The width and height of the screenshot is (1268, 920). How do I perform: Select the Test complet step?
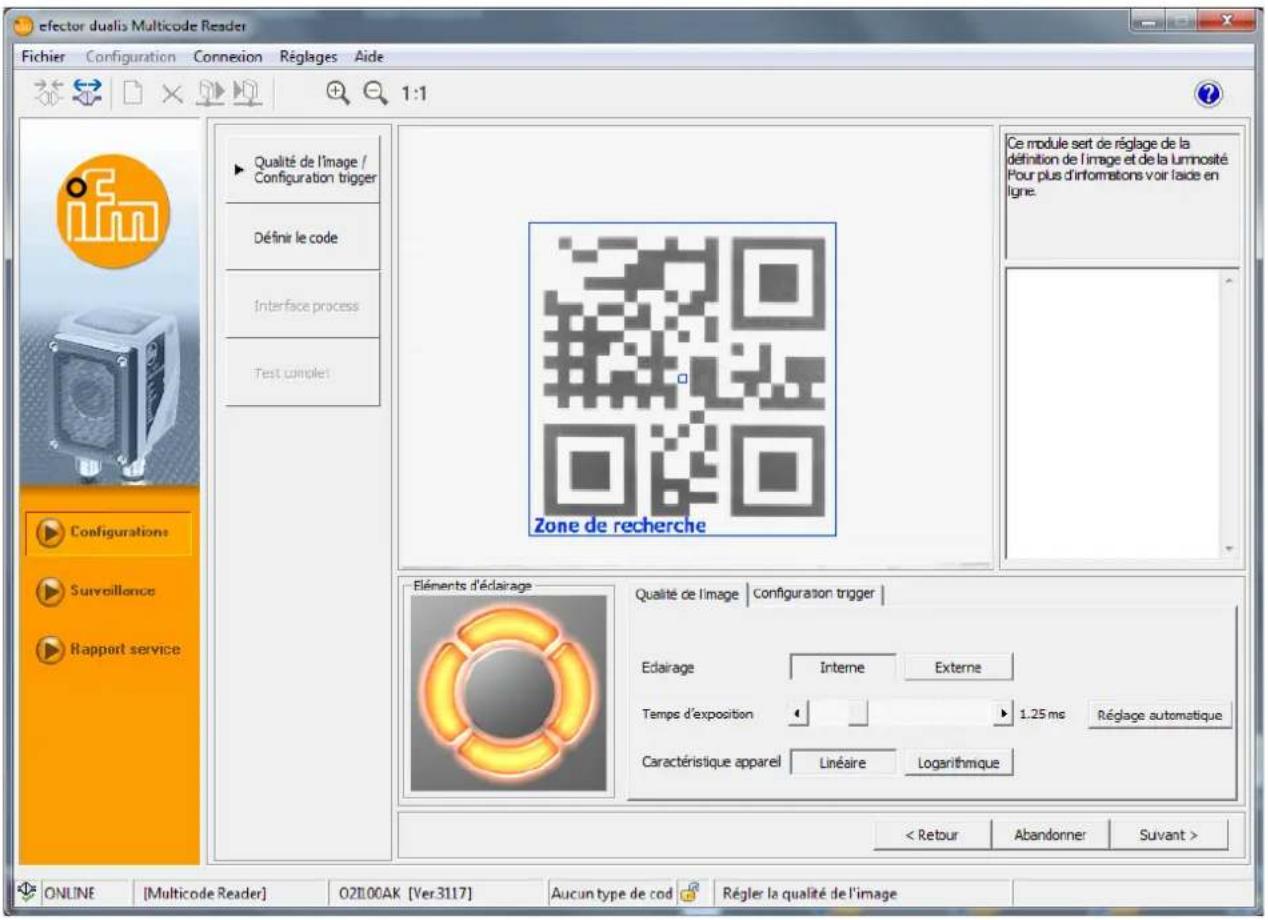click(x=303, y=372)
